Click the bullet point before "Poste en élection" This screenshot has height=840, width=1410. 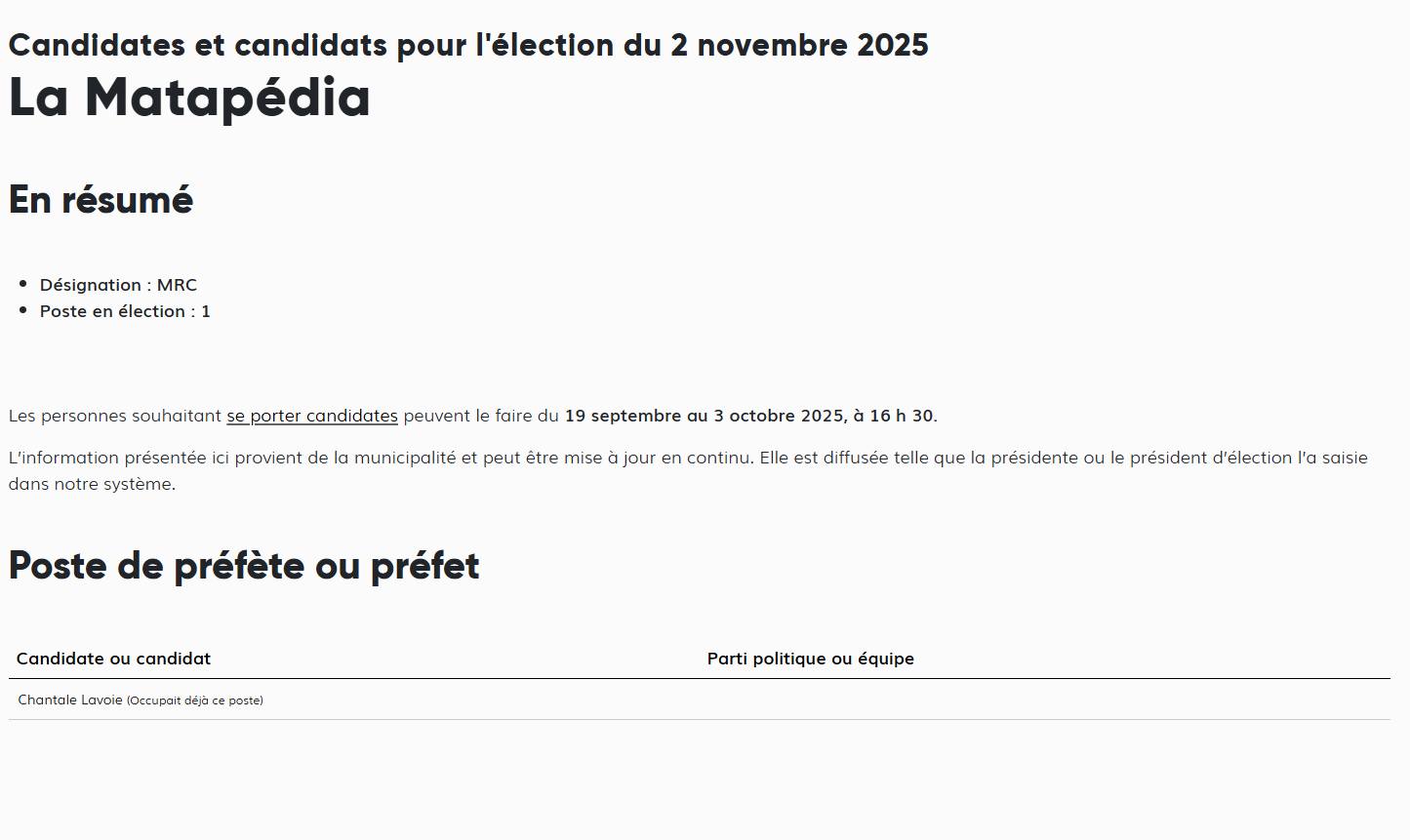[23, 310]
